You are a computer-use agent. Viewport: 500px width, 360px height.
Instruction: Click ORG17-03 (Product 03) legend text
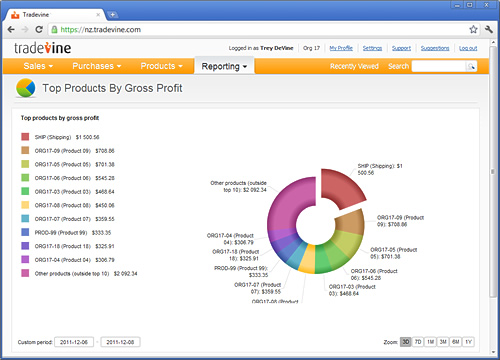point(63,192)
